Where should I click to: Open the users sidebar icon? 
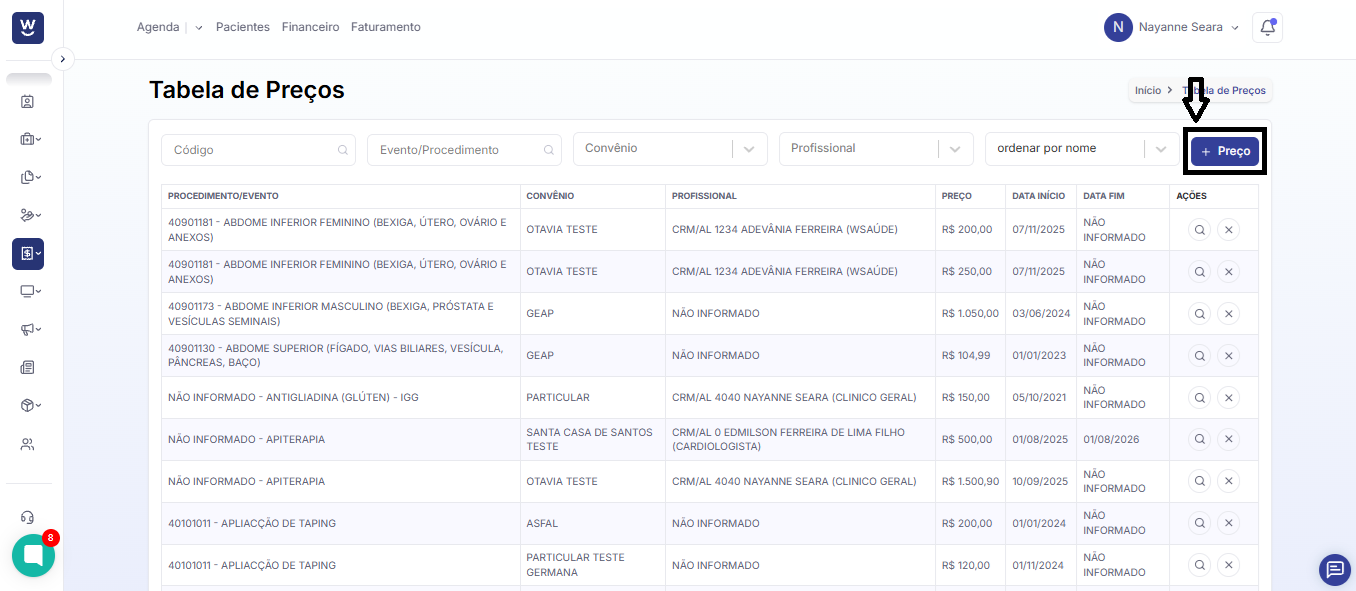(x=28, y=444)
